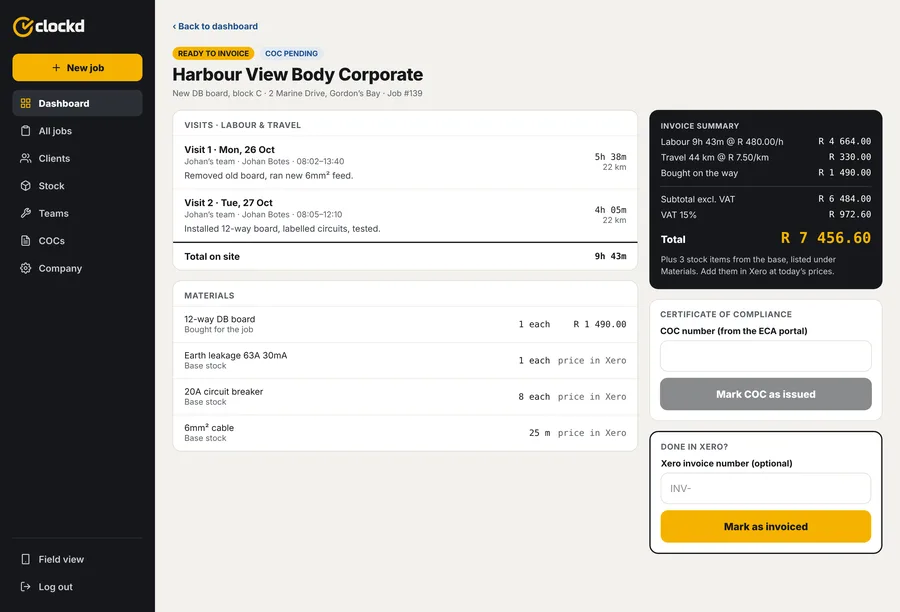Screen dimensions: 900x612
Task: Click the VAT 15% line
Action: point(766,215)
